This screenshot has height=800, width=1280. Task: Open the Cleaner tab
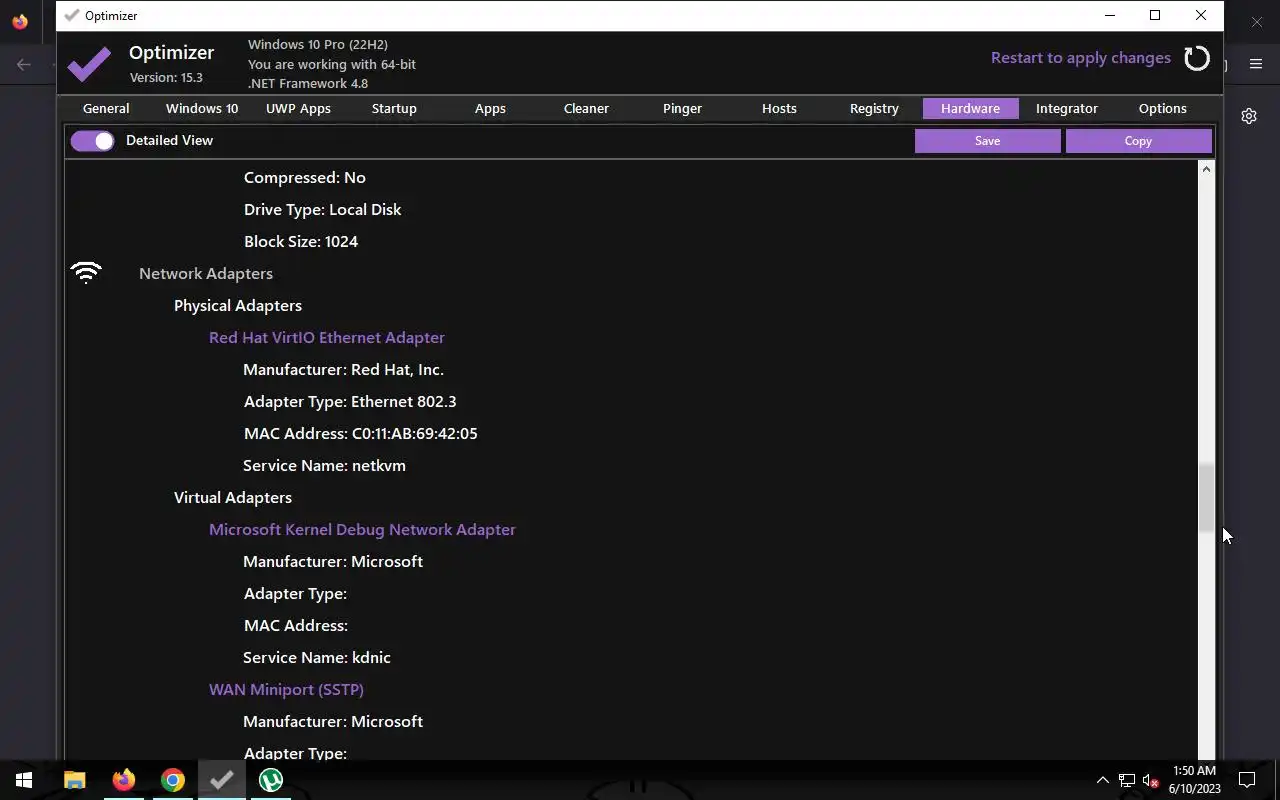coord(586,108)
